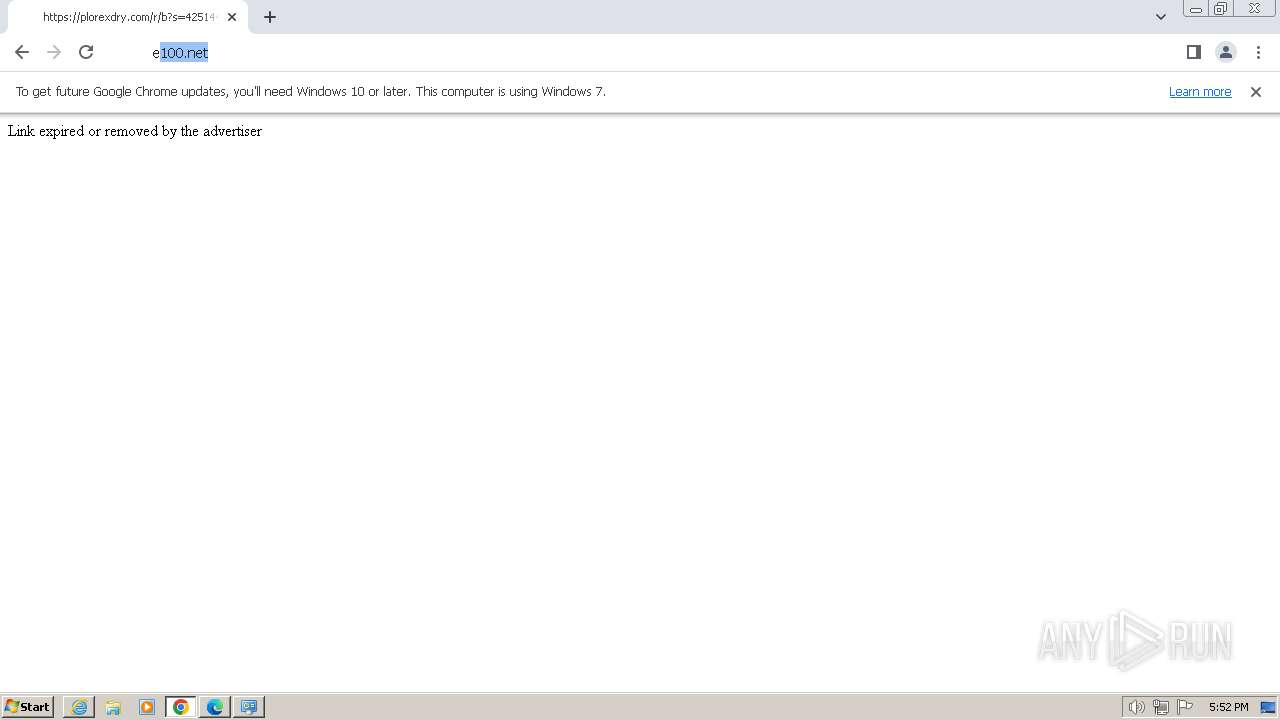
Task: Click the 'Link expired or removed' message
Action: point(135,131)
